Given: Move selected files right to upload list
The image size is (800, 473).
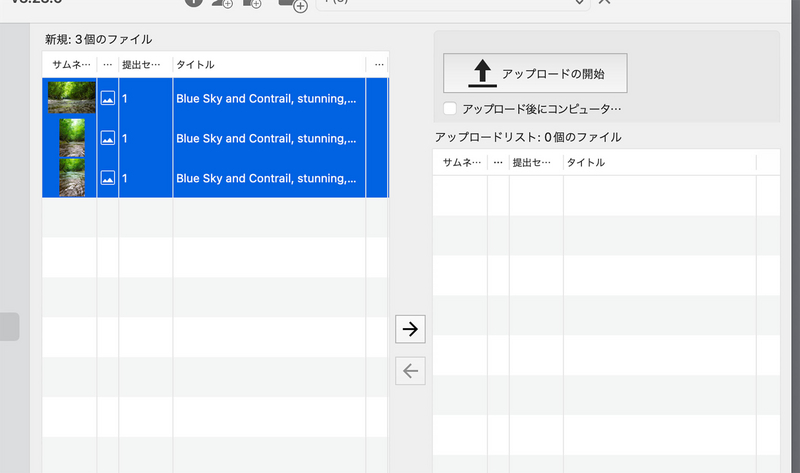Looking at the screenshot, I should [x=410, y=329].
